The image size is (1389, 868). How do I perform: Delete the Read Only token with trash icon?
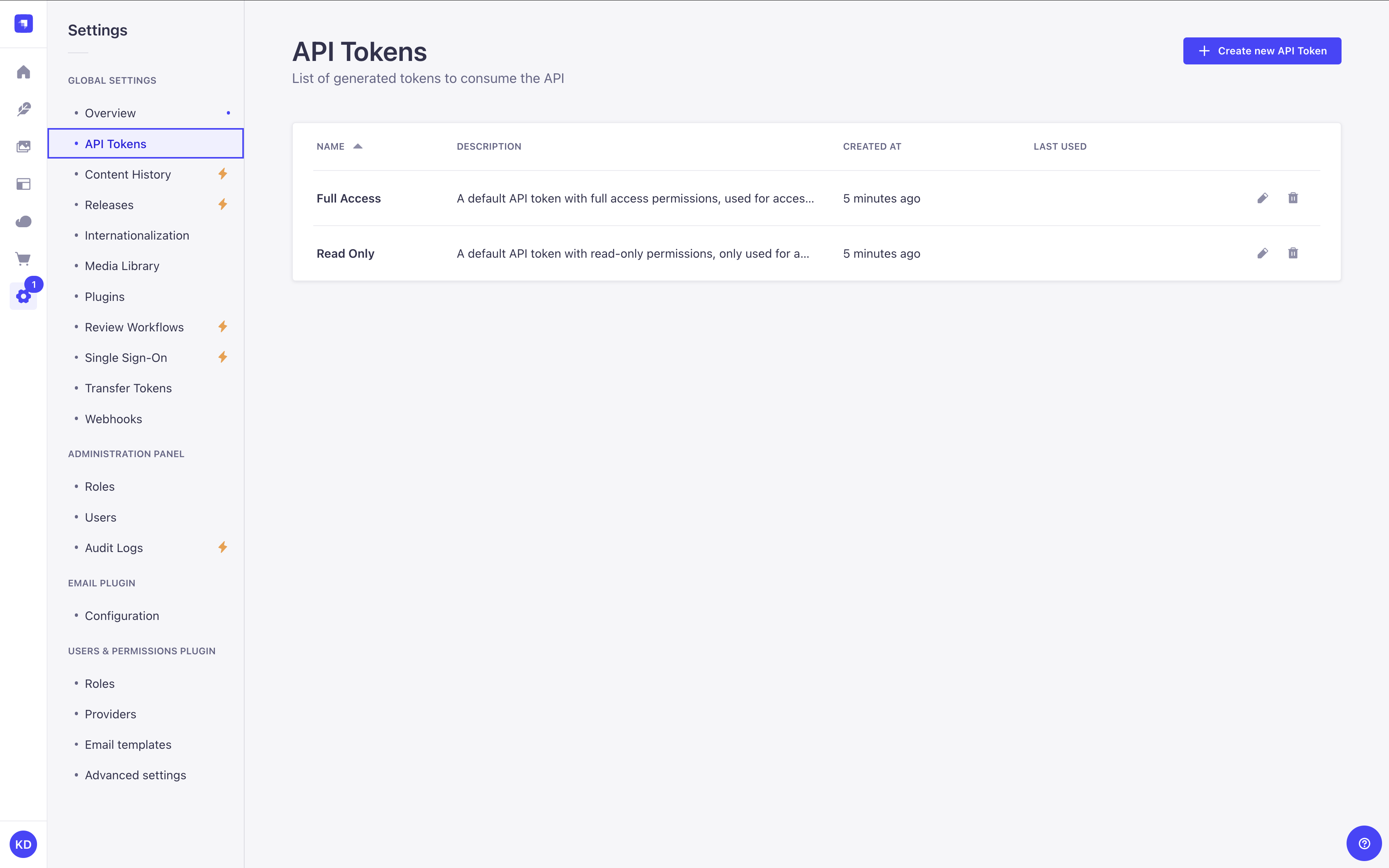click(1293, 253)
